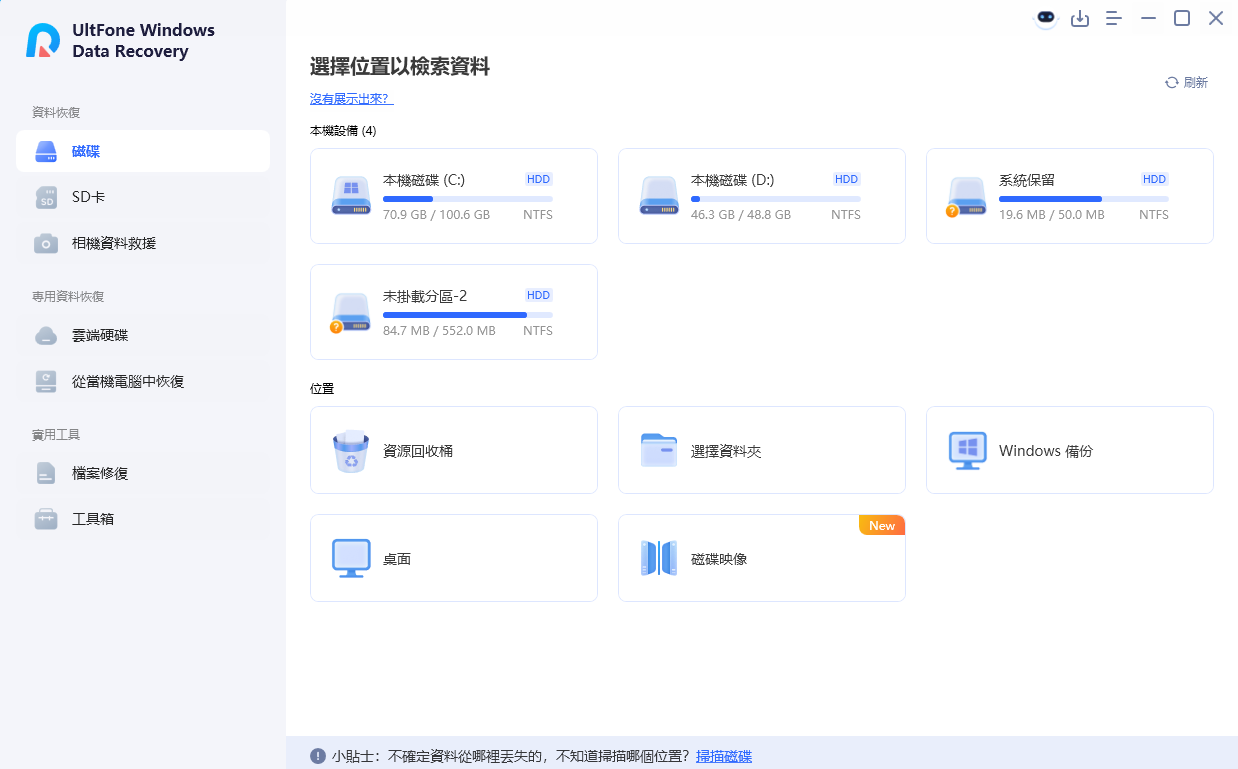
Task: Go to 雲端硬碟 in the sidebar
Action: click(x=143, y=335)
